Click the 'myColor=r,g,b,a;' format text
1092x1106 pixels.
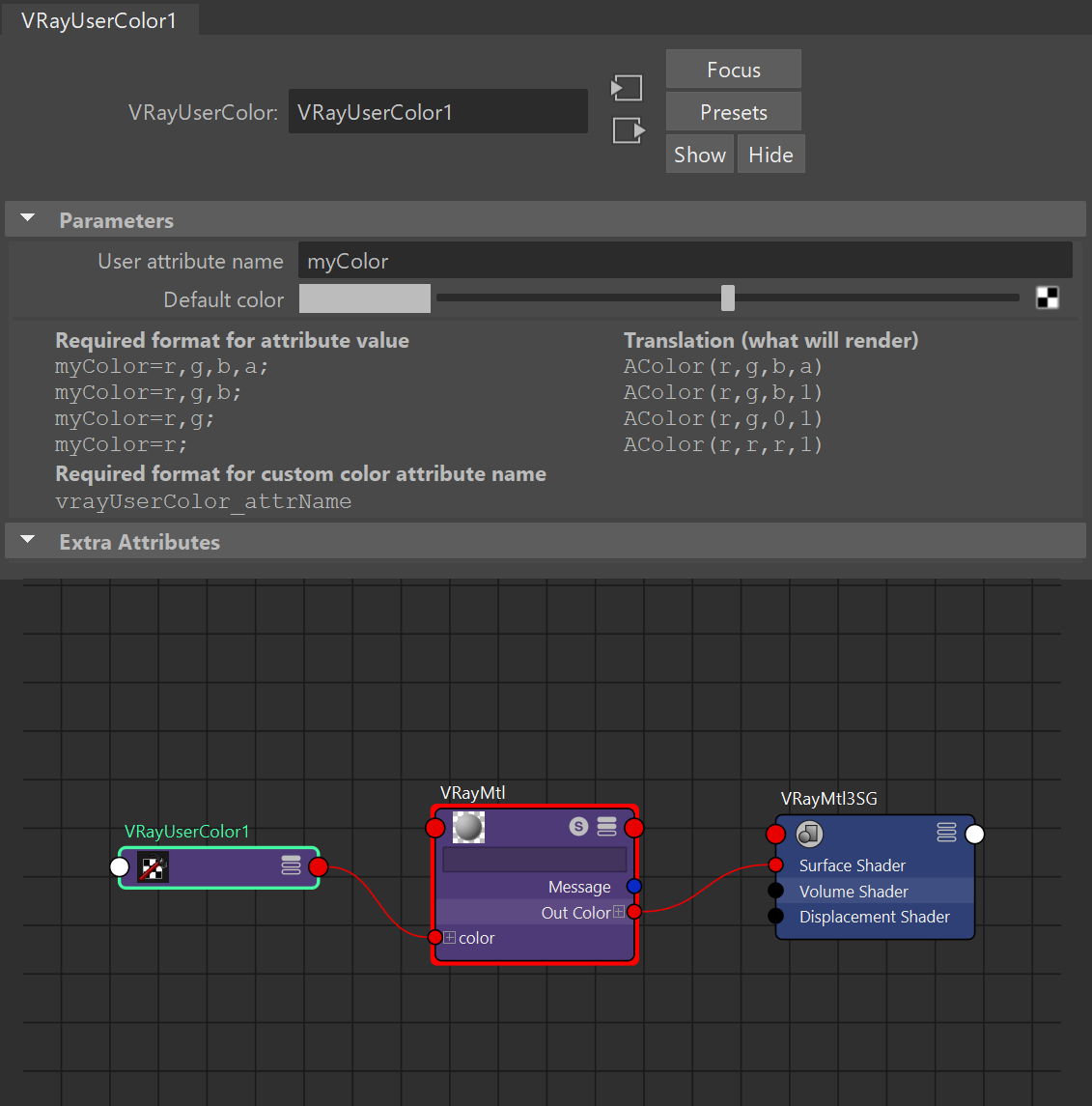pyautogui.click(x=161, y=366)
